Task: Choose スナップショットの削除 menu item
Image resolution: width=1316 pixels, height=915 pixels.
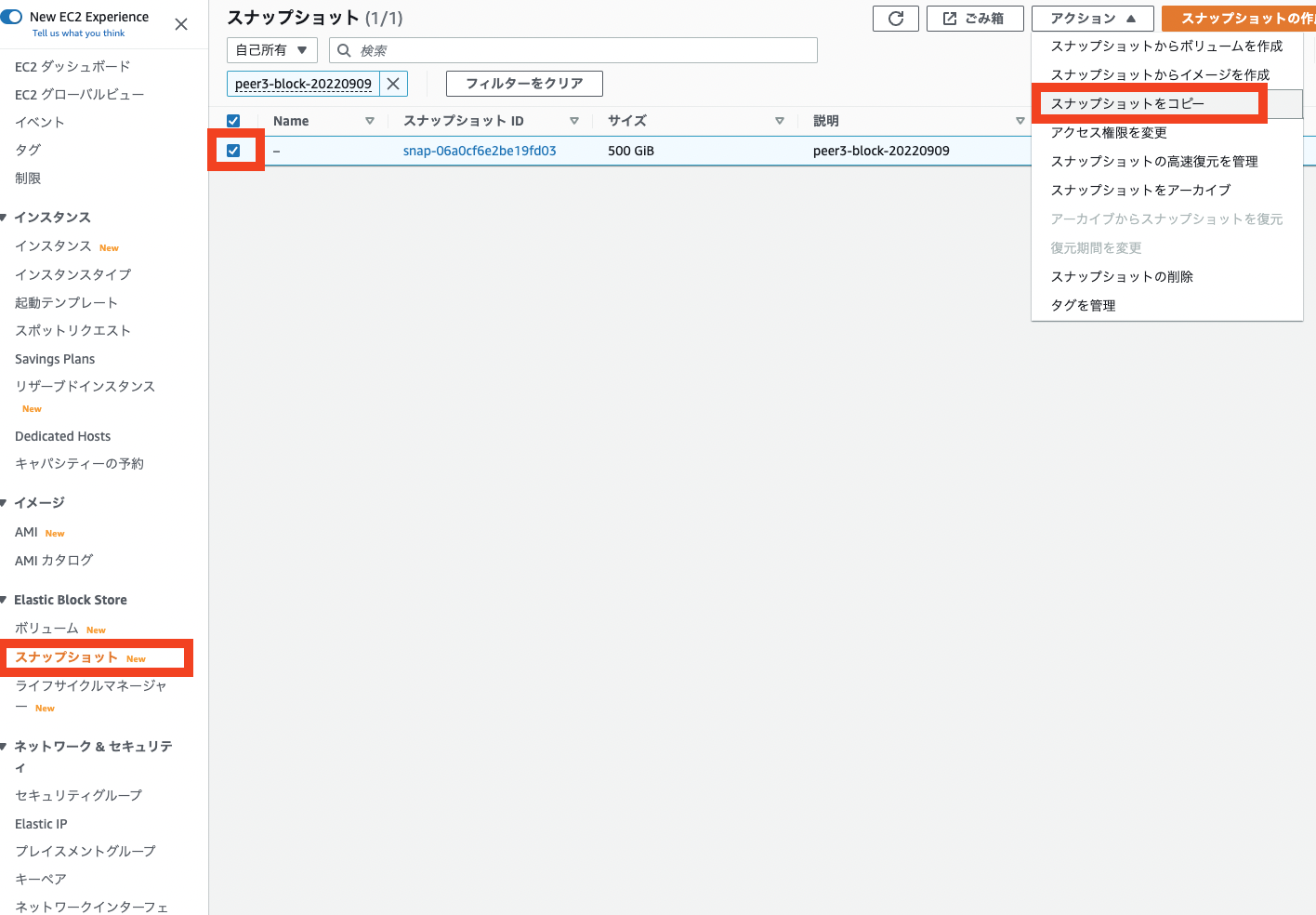Action: [x=1166, y=276]
